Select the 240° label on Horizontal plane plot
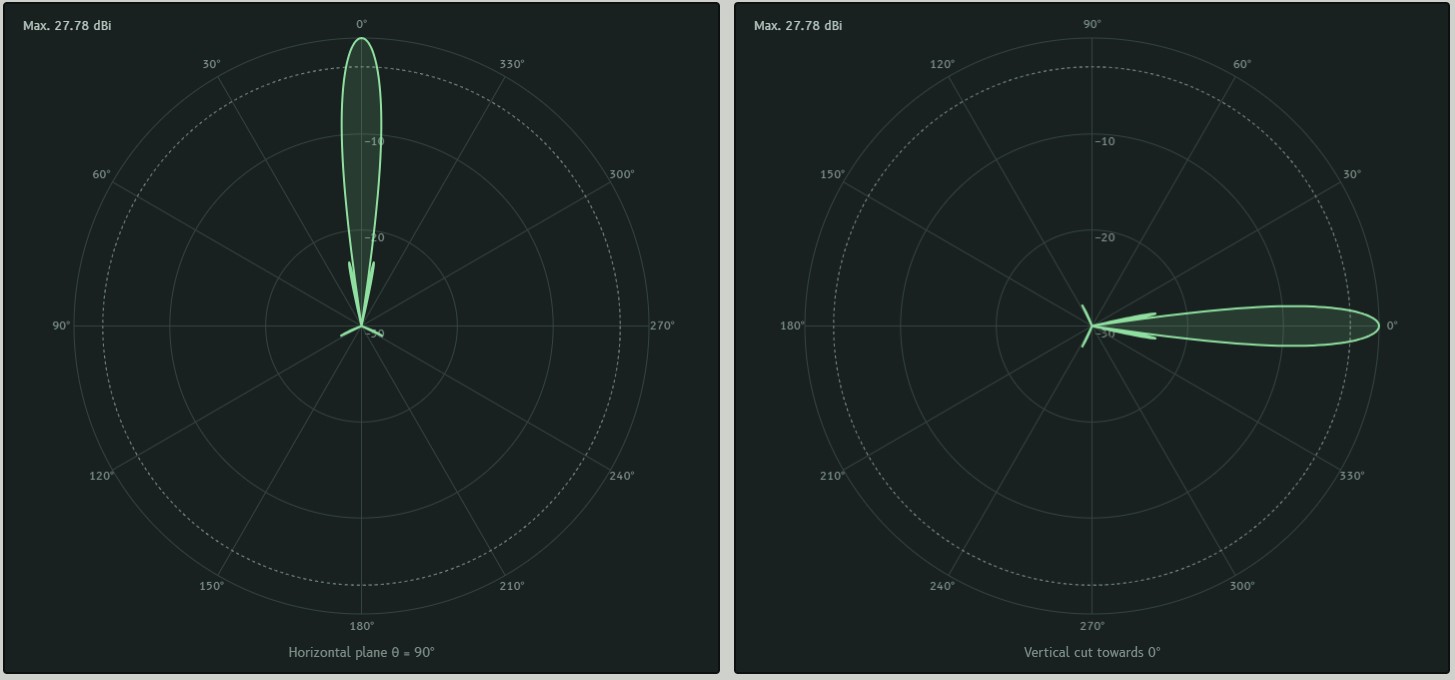 click(x=622, y=476)
